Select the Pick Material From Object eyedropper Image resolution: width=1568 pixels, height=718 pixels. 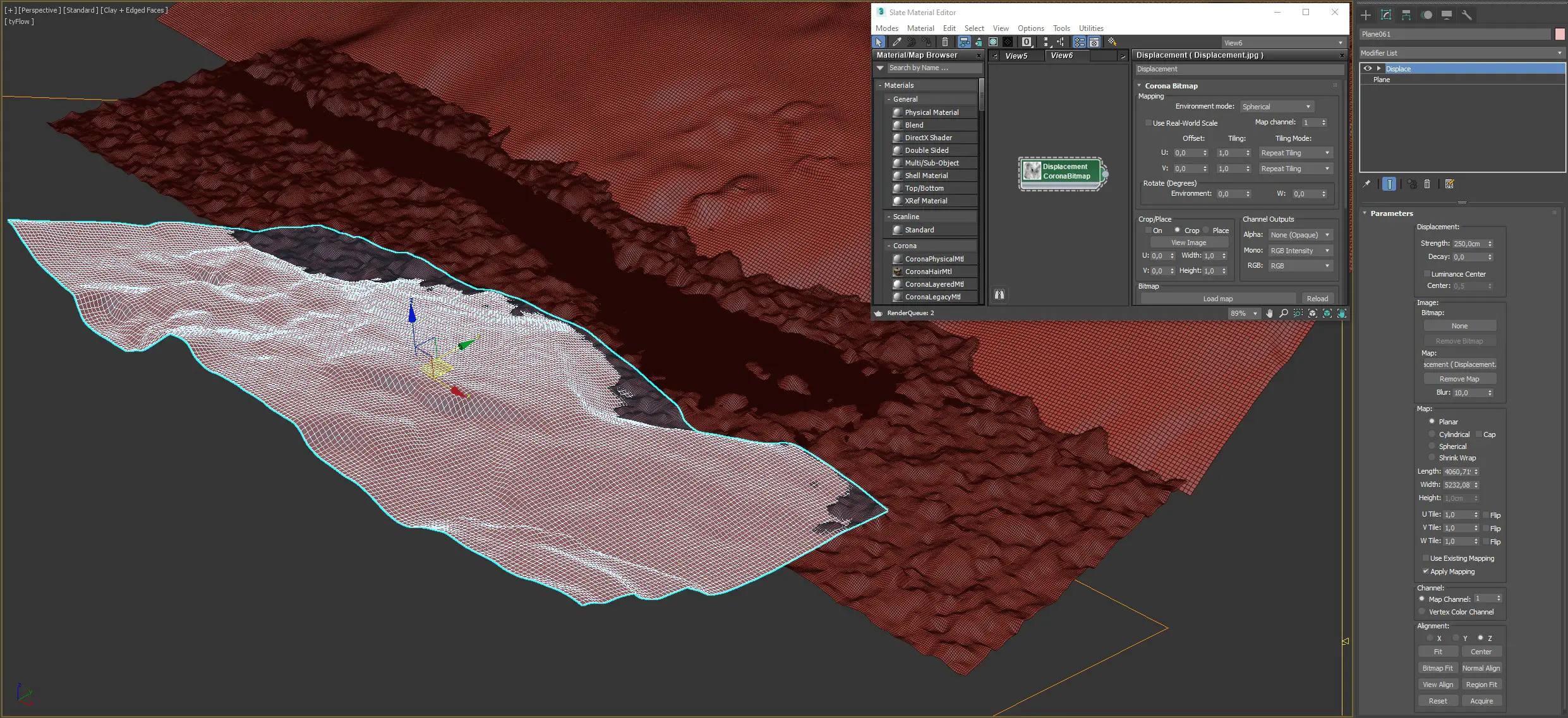(896, 42)
